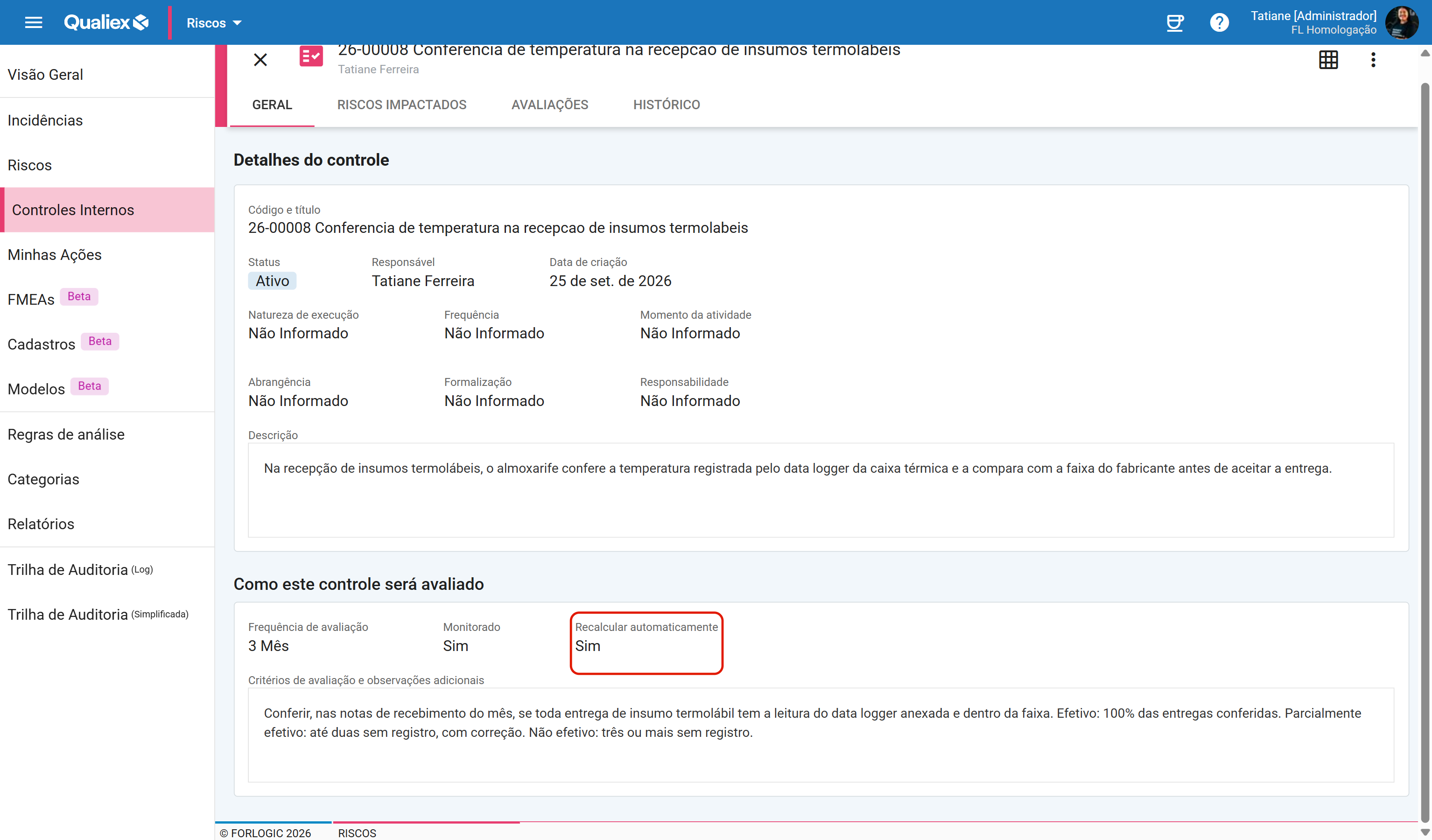Viewport: 1432px width, 840px height.
Task: Open Modelos Beta sidebar item
Action: [x=107, y=389]
